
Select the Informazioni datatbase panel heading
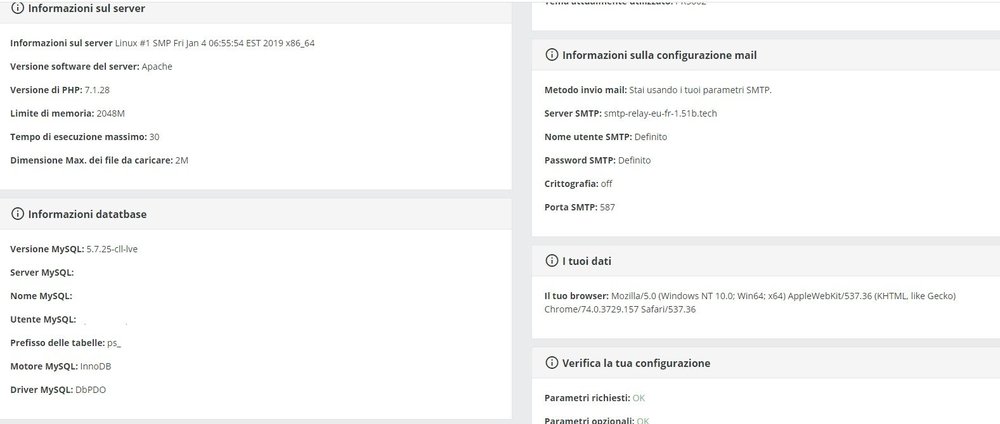tap(88, 214)
